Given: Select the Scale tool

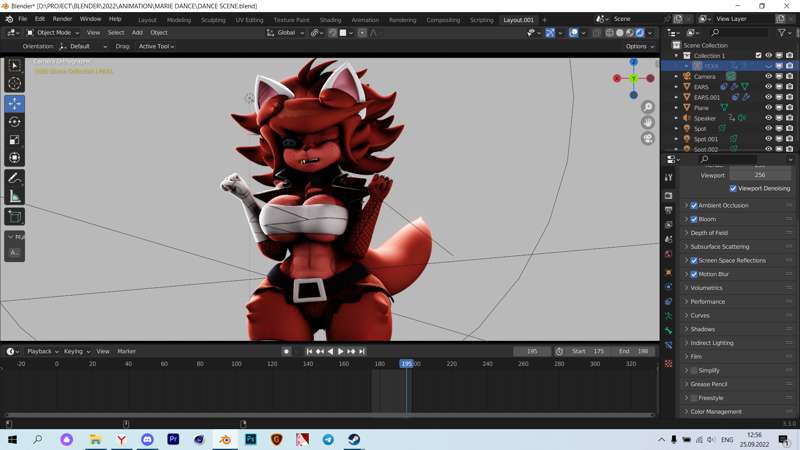Looking at the screenshot, I should point(14,140).
